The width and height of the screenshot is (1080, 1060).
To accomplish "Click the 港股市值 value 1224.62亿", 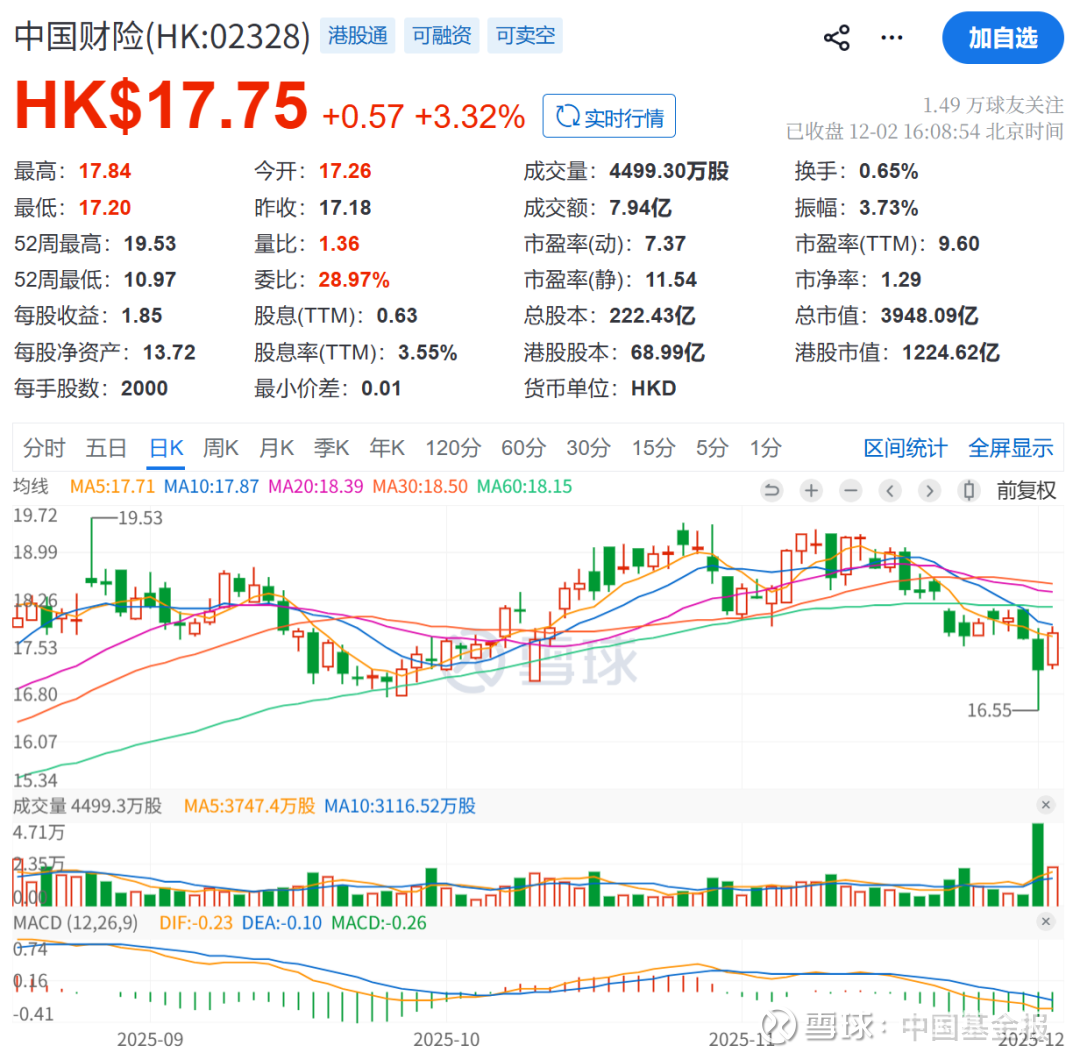I will coord(951,353).
